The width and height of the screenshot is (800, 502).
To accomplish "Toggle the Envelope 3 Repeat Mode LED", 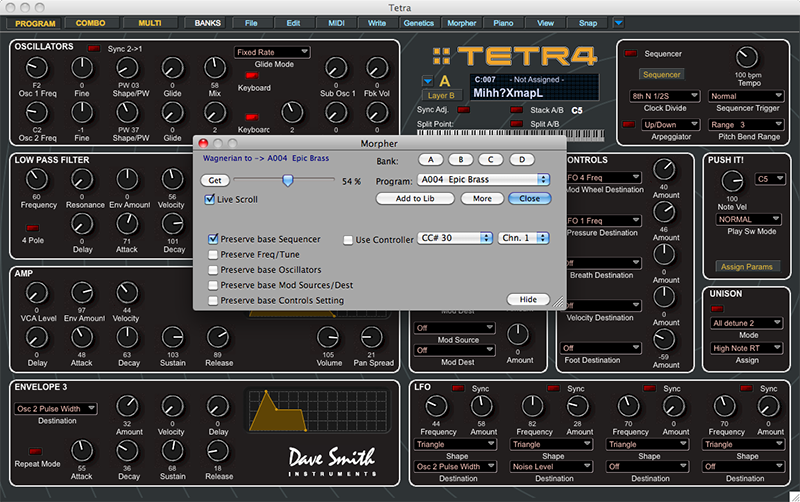I will tap(35, 451).
